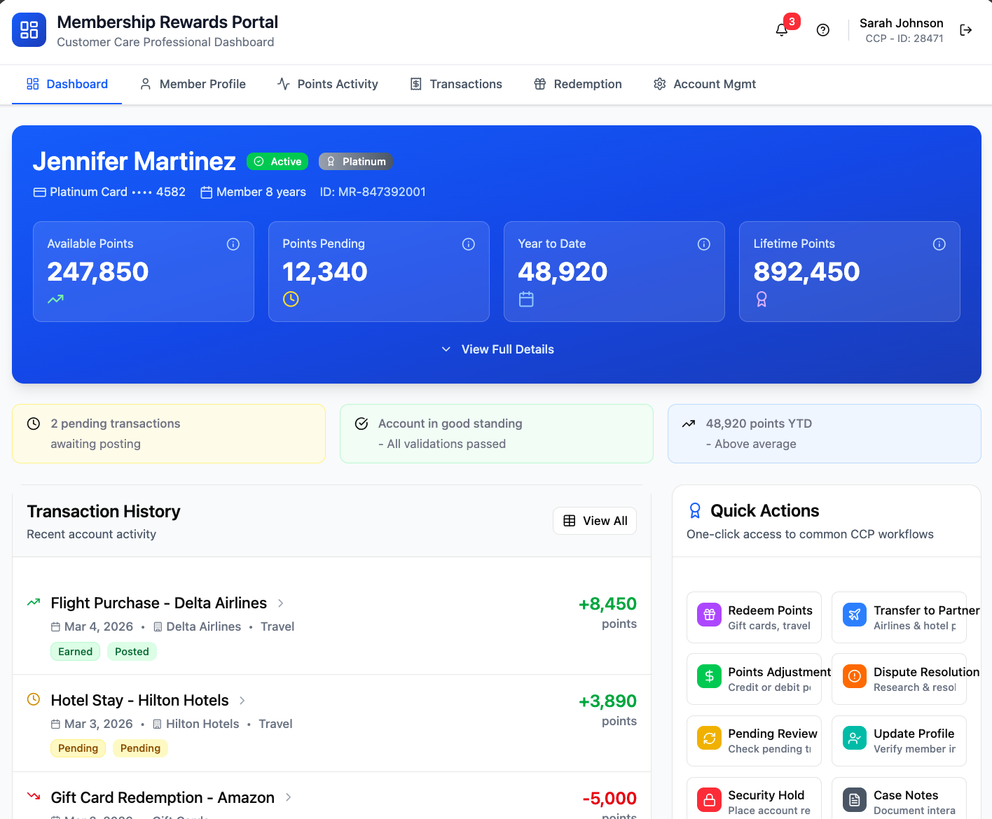Expand the Gift Card Redemption - Amazon chevron
Image resolution: width=992 pixels, height=819 pixels.
288,797
